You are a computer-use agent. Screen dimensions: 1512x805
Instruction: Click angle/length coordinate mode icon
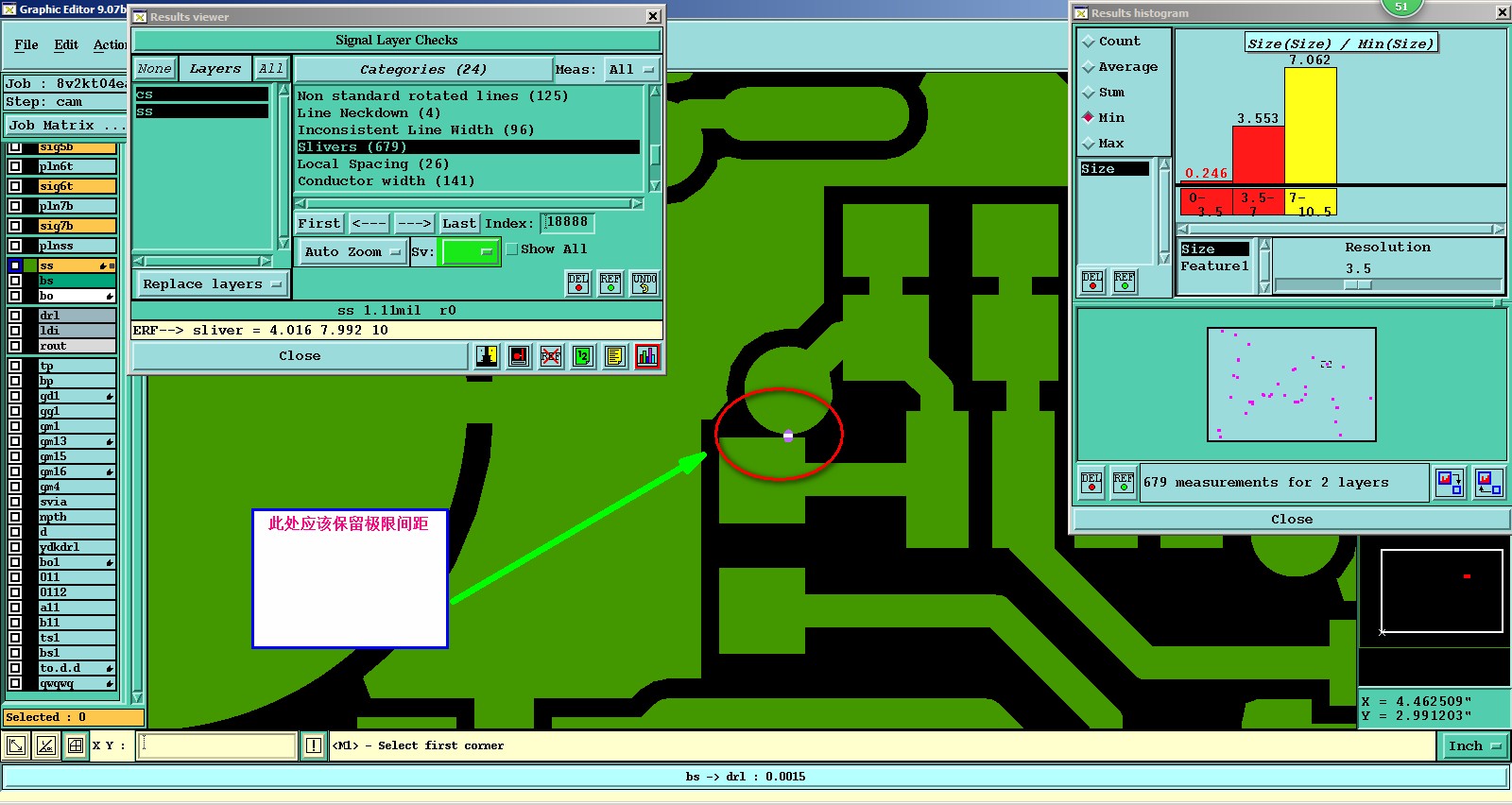pyautogui.click(x=46, y=746)
